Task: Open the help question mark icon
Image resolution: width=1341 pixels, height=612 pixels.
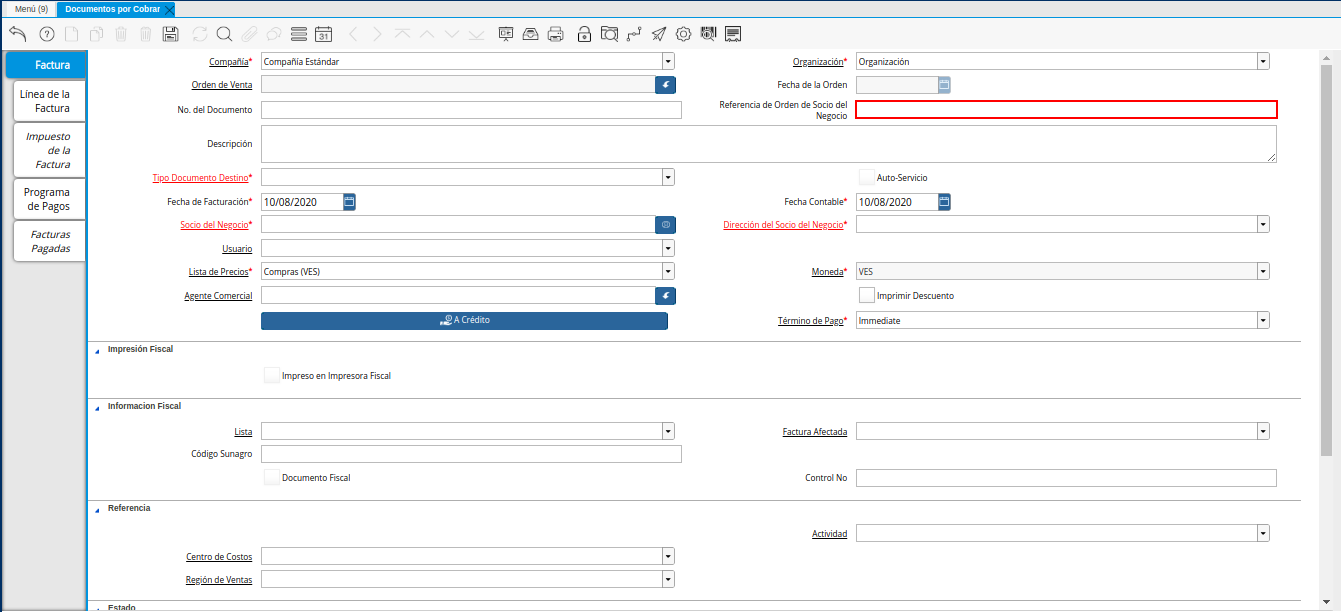Action: pyautogui.click(x=46, y=34)
